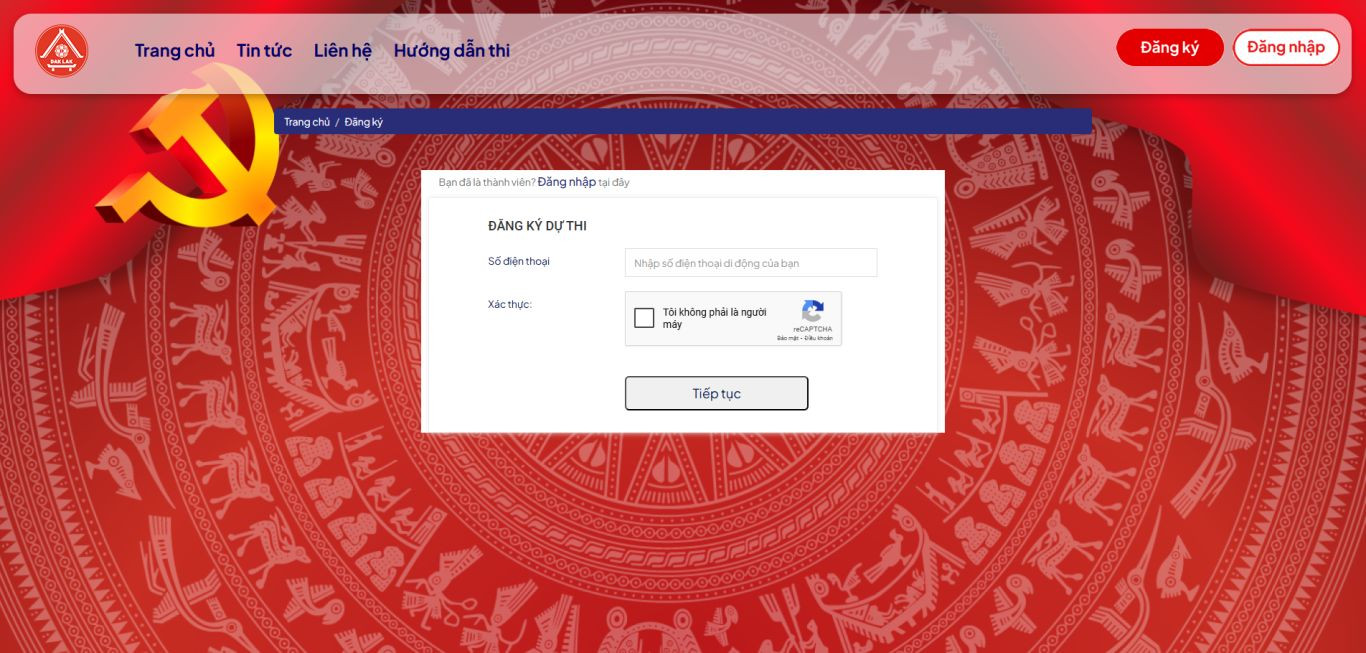The image size is (1366, 653).
Task: Follow Đăng nhập link beside "Bạn đã là thành viên?"
Action: (566, 182)
